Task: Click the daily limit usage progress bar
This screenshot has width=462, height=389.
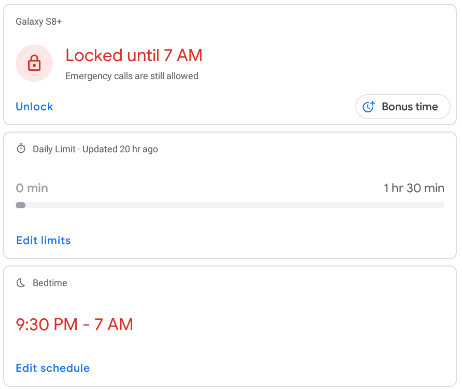Action: [x=230, y=205]
